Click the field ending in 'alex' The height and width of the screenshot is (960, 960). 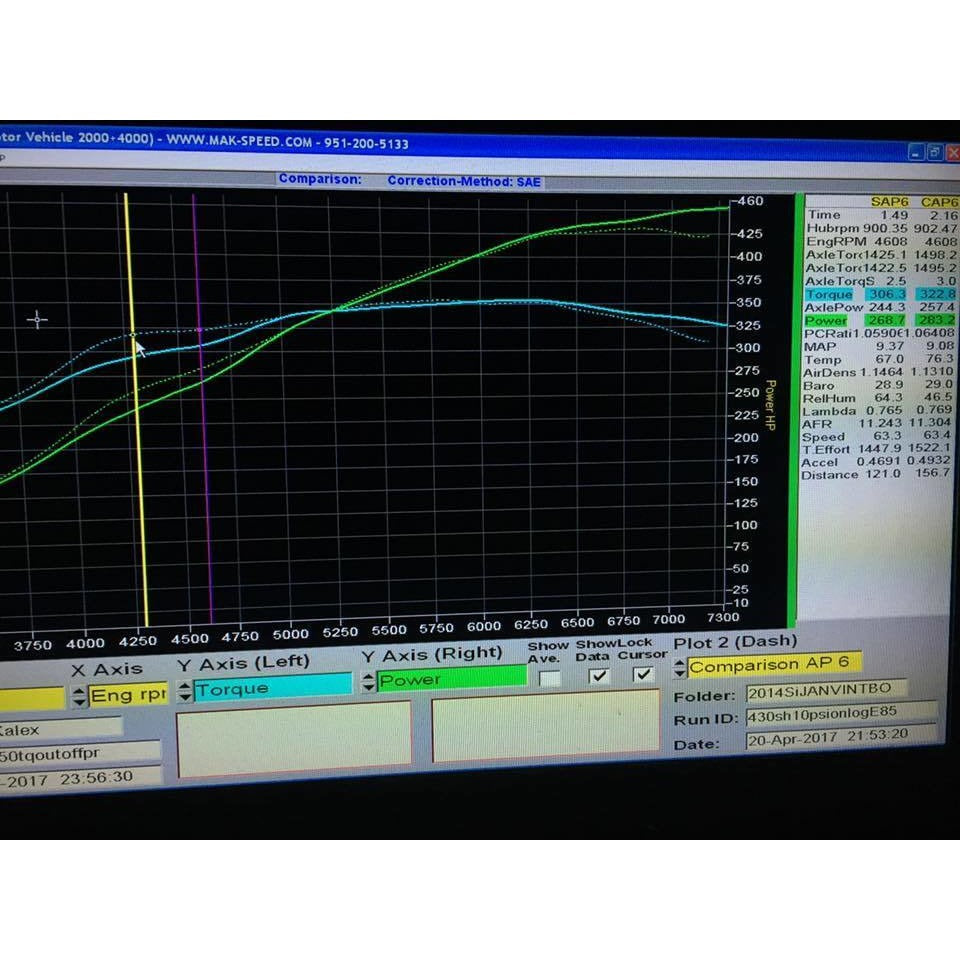point(61,729)
